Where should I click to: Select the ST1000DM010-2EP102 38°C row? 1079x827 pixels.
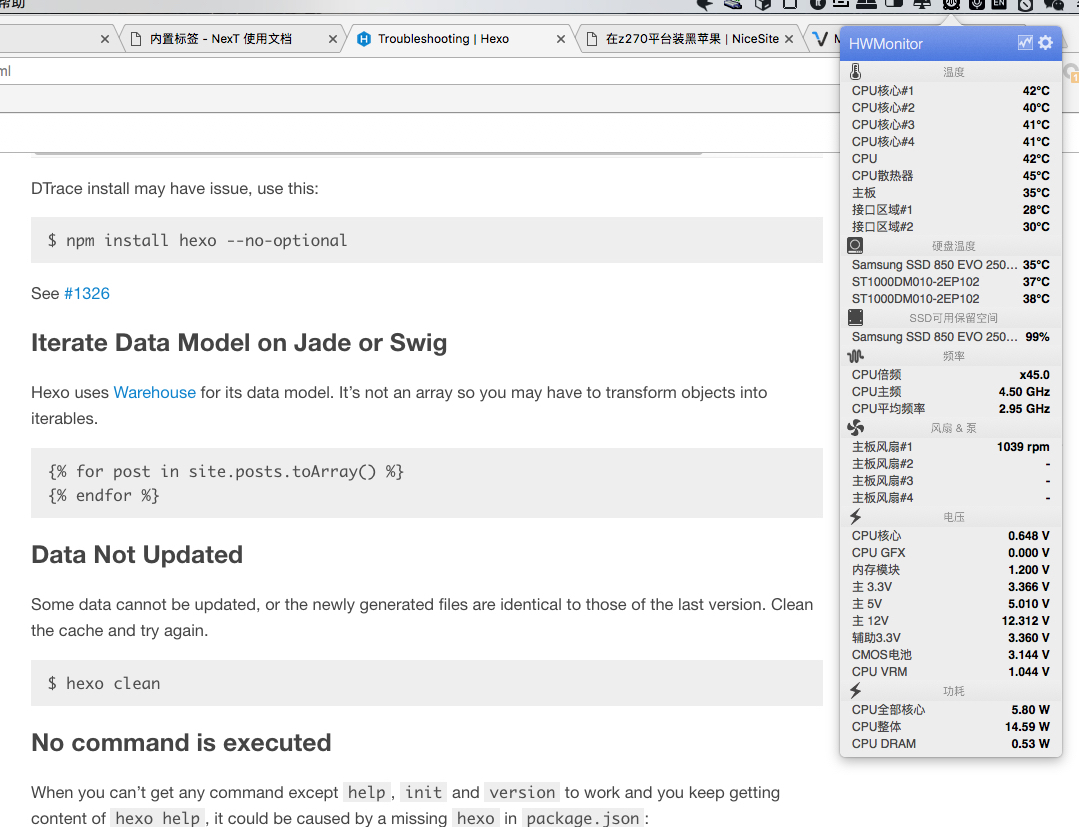pos(950,299)
